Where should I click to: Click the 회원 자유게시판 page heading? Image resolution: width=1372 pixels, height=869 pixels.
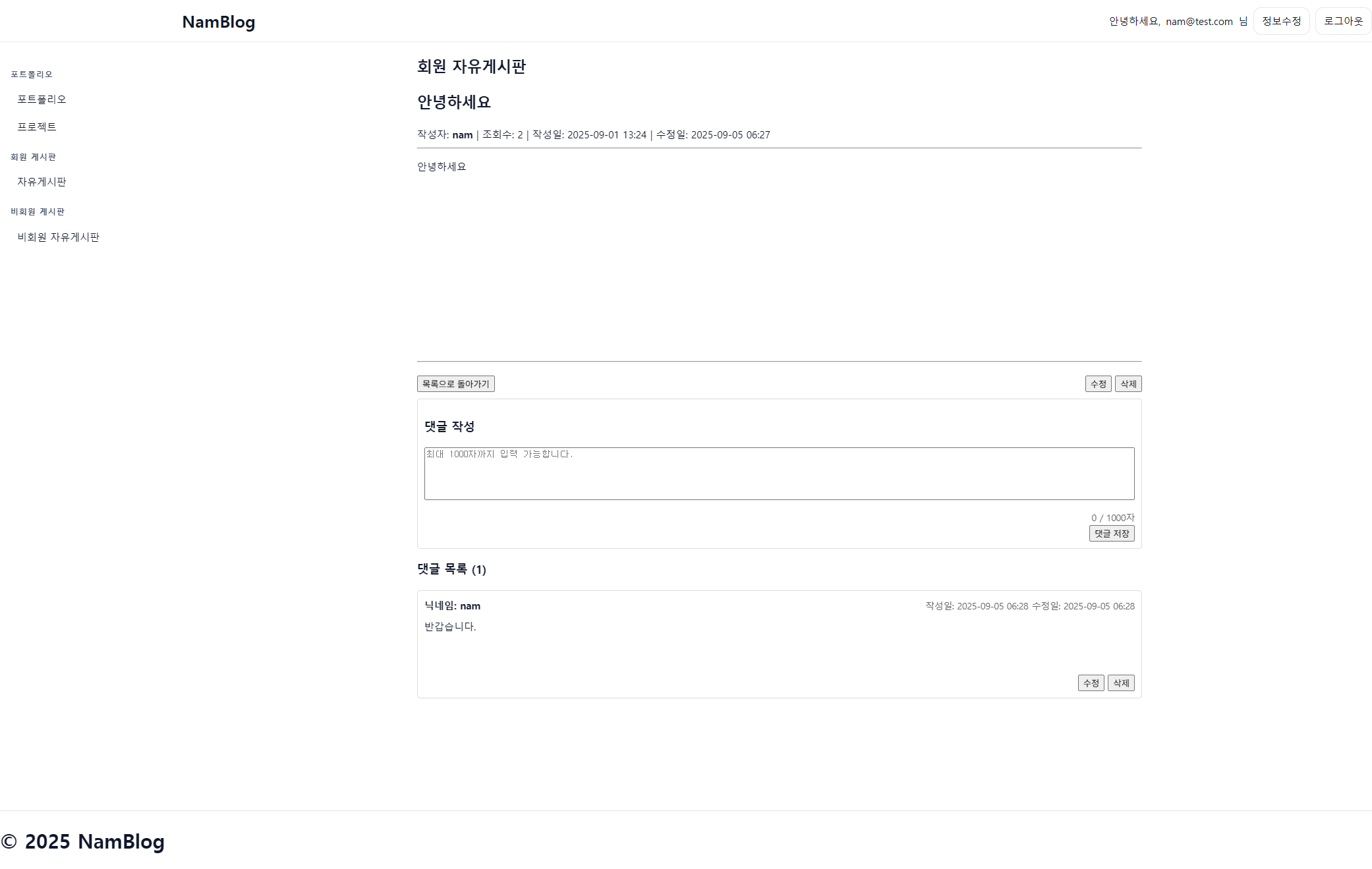click(471, 67)
